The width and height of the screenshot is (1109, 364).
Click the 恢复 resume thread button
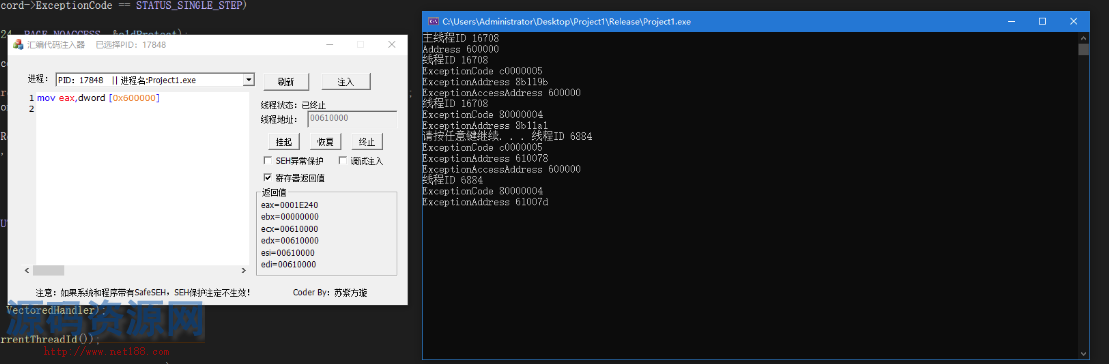(x=325, y=141)
